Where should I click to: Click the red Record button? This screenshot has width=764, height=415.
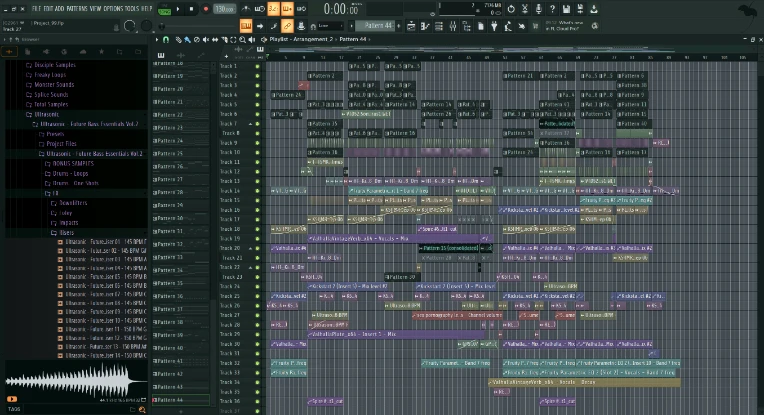[x=206, y=9]
